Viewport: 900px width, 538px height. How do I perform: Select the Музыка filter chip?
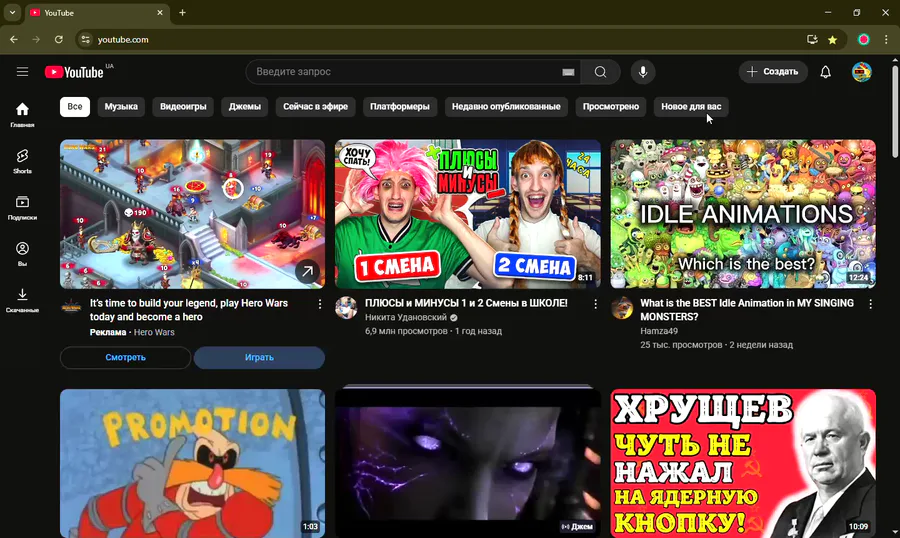tap(121, 106)
